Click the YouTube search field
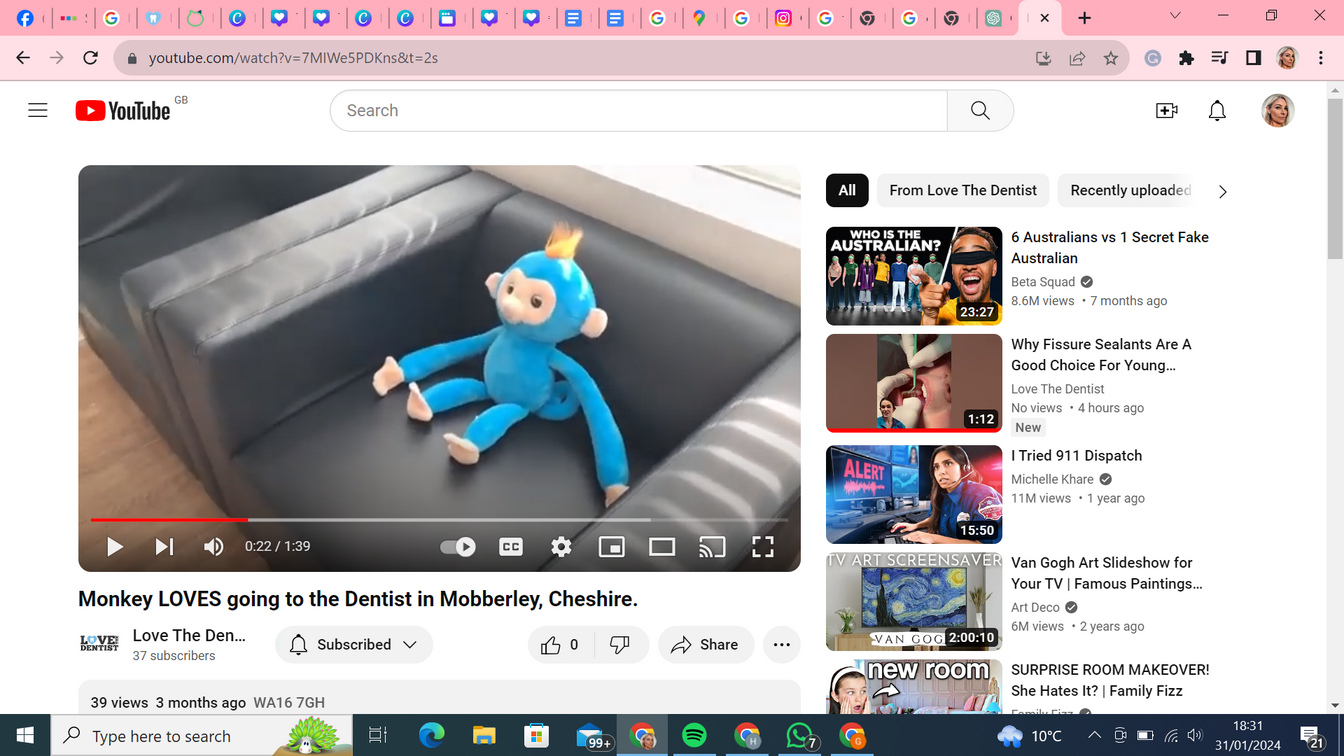The image size is (1344, 756). 638,111
